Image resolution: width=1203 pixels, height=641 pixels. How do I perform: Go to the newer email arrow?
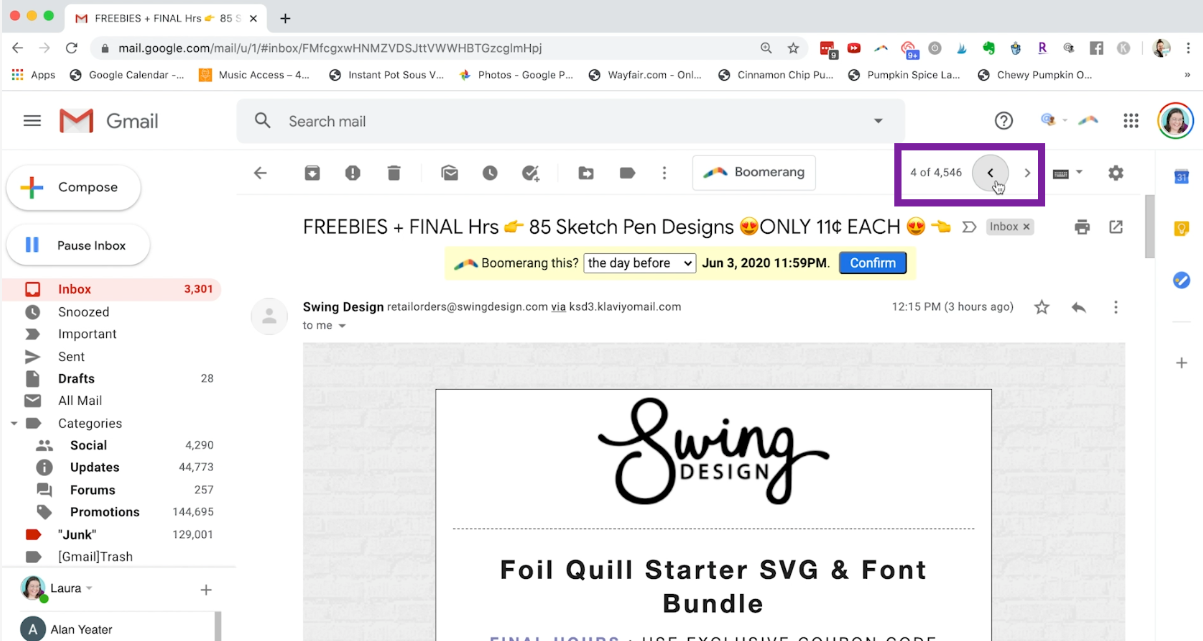tap(990, 173)
